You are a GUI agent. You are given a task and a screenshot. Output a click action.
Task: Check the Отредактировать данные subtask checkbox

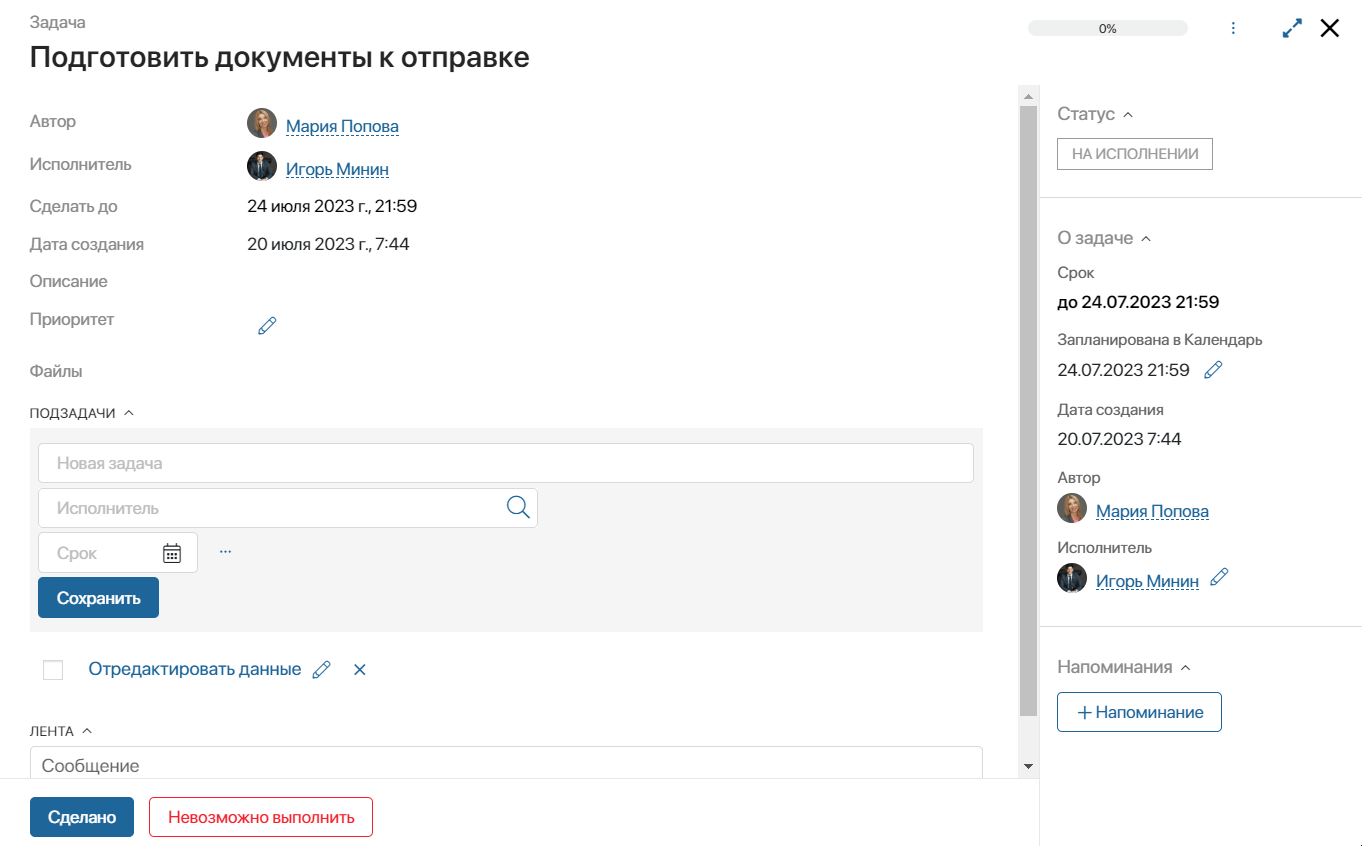click(x=53, y=670)
